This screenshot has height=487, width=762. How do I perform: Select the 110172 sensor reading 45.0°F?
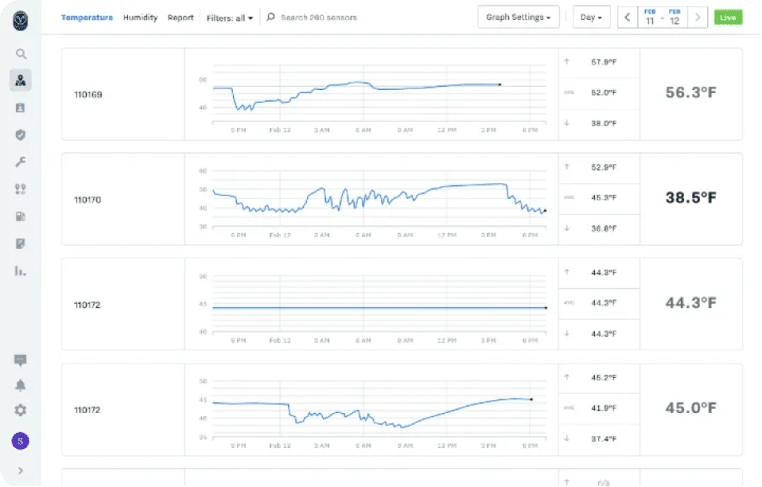(x=87, y=410)
